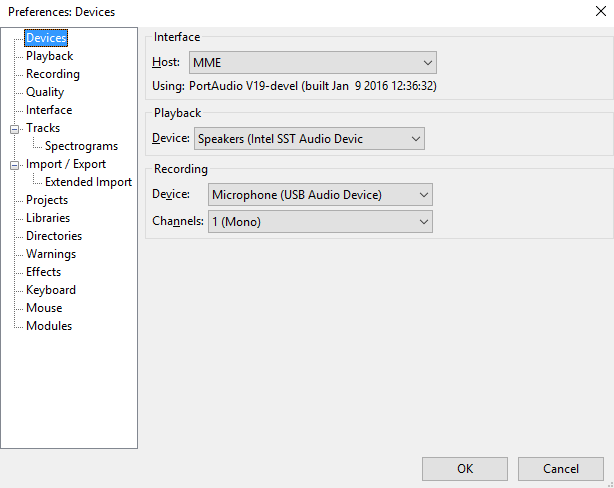Open the Import / Export preferences
Viewport: 614px width, 488px height.
click(x=66, y=164)
